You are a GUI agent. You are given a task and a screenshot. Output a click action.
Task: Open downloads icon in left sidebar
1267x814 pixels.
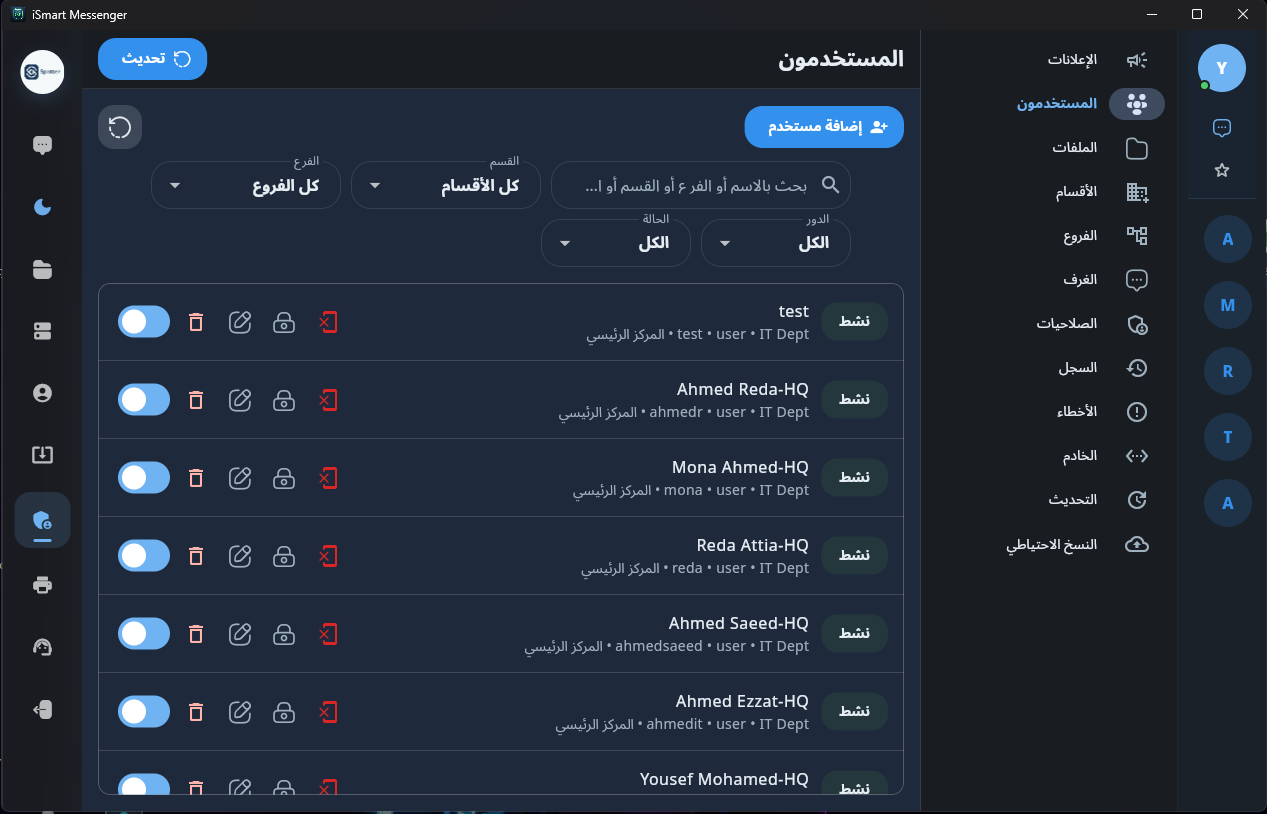point(42,455)
